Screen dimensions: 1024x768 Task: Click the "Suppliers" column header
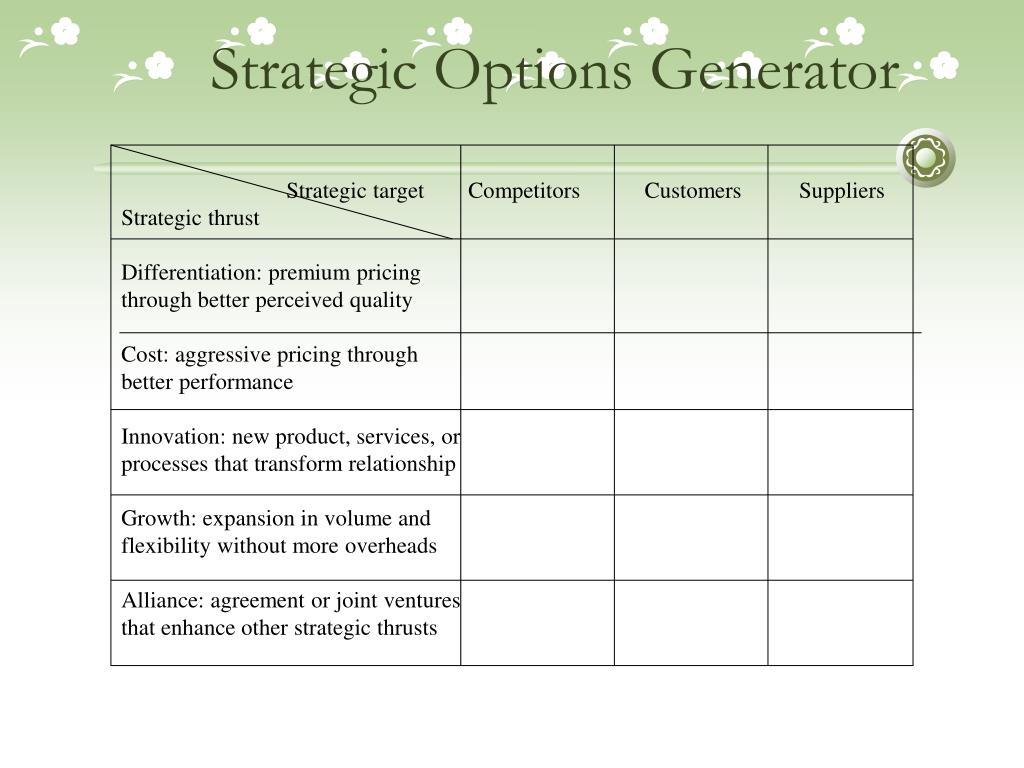841,191
